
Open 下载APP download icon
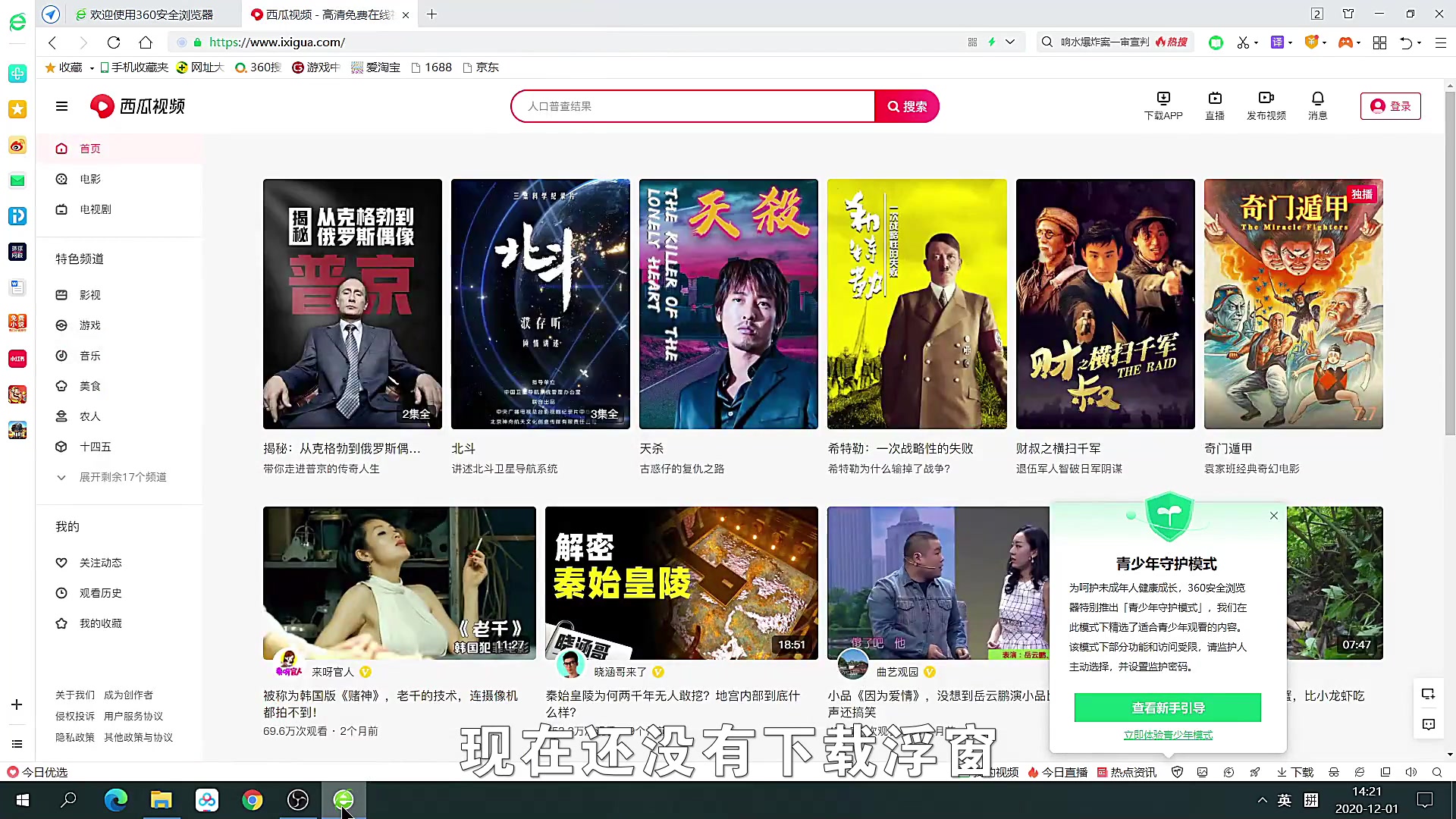[x=1163, y=106]
